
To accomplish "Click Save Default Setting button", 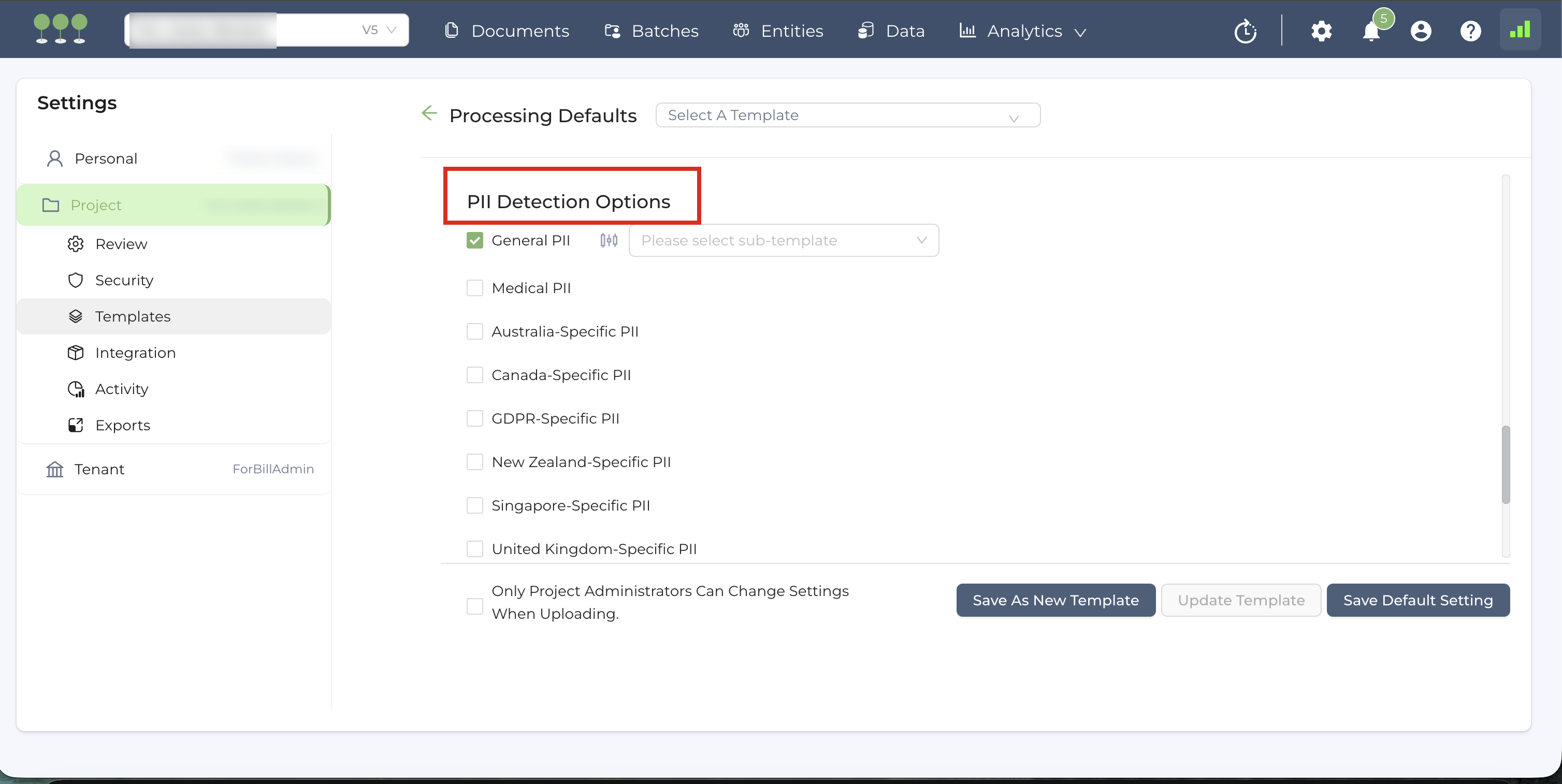I will click(1418, 600).
